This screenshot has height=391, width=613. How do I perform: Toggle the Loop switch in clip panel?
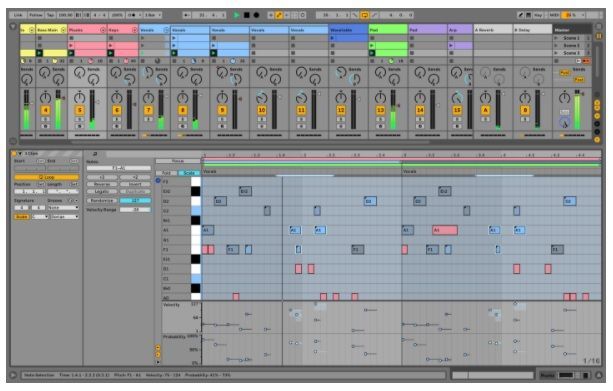47,177
